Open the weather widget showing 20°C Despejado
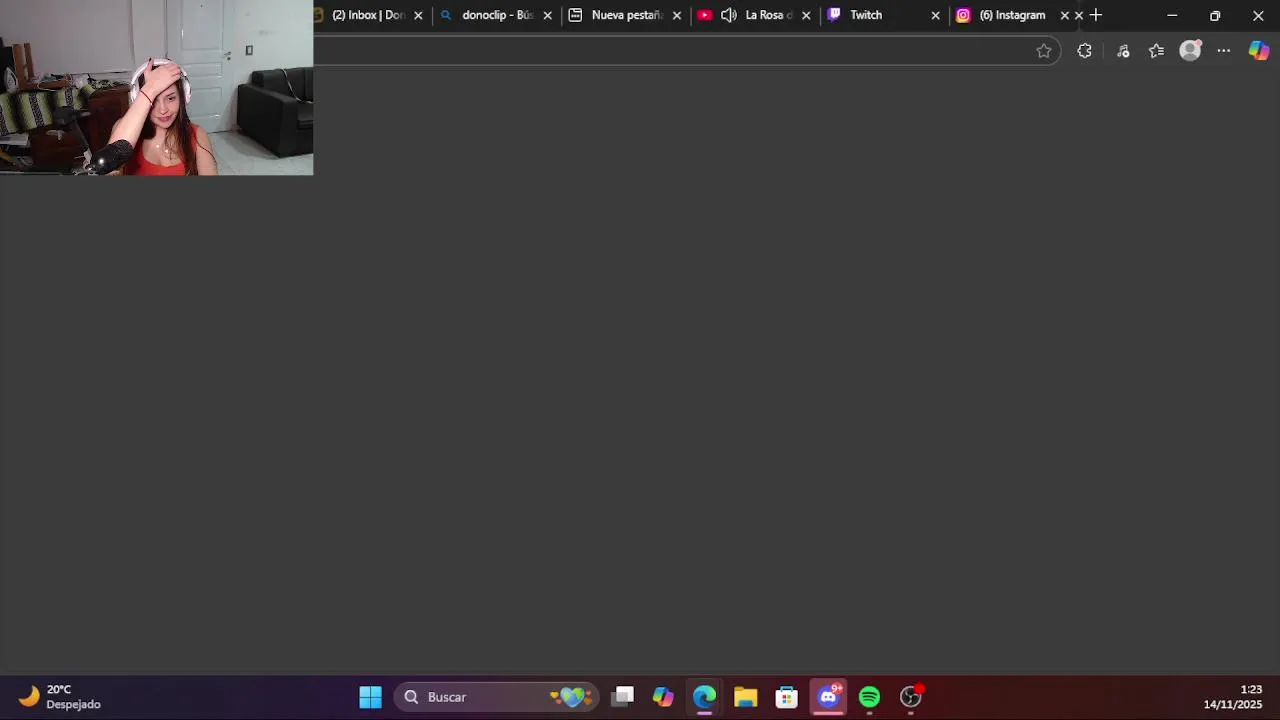The width and height of the screenshot is (1280, 720). [x=60, y=697]
